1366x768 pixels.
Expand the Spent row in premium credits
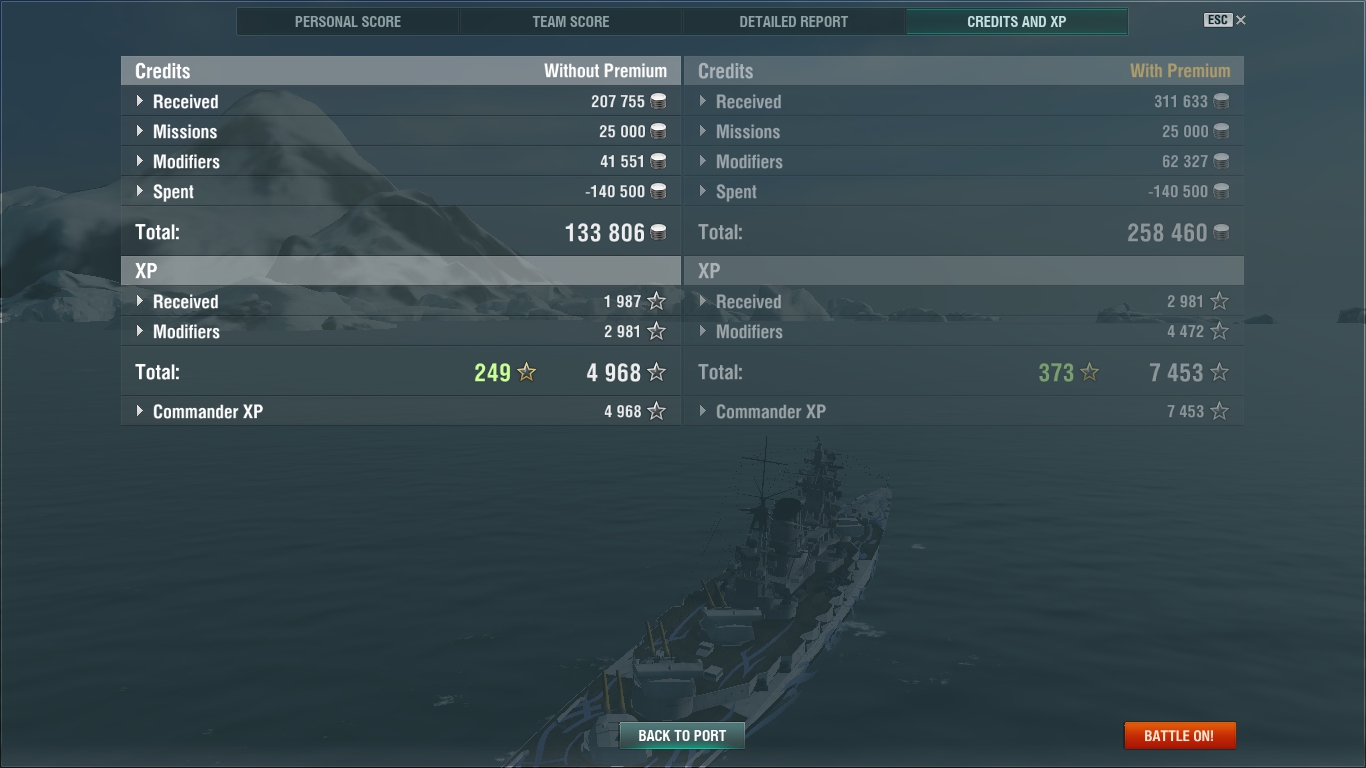[964, 191]
